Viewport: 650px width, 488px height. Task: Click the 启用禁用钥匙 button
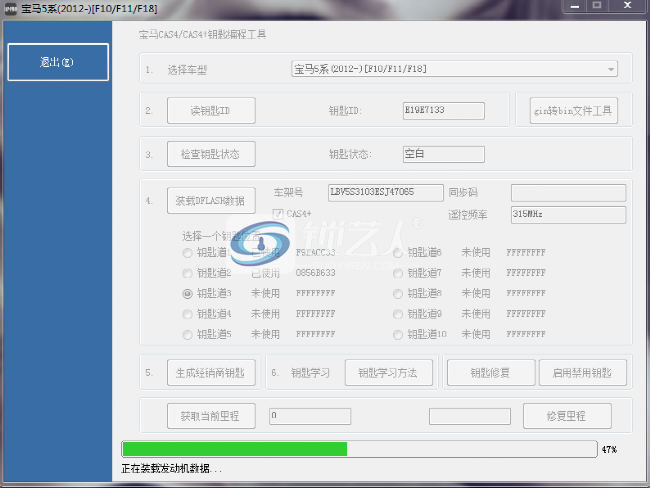click(x=582, y=373)
